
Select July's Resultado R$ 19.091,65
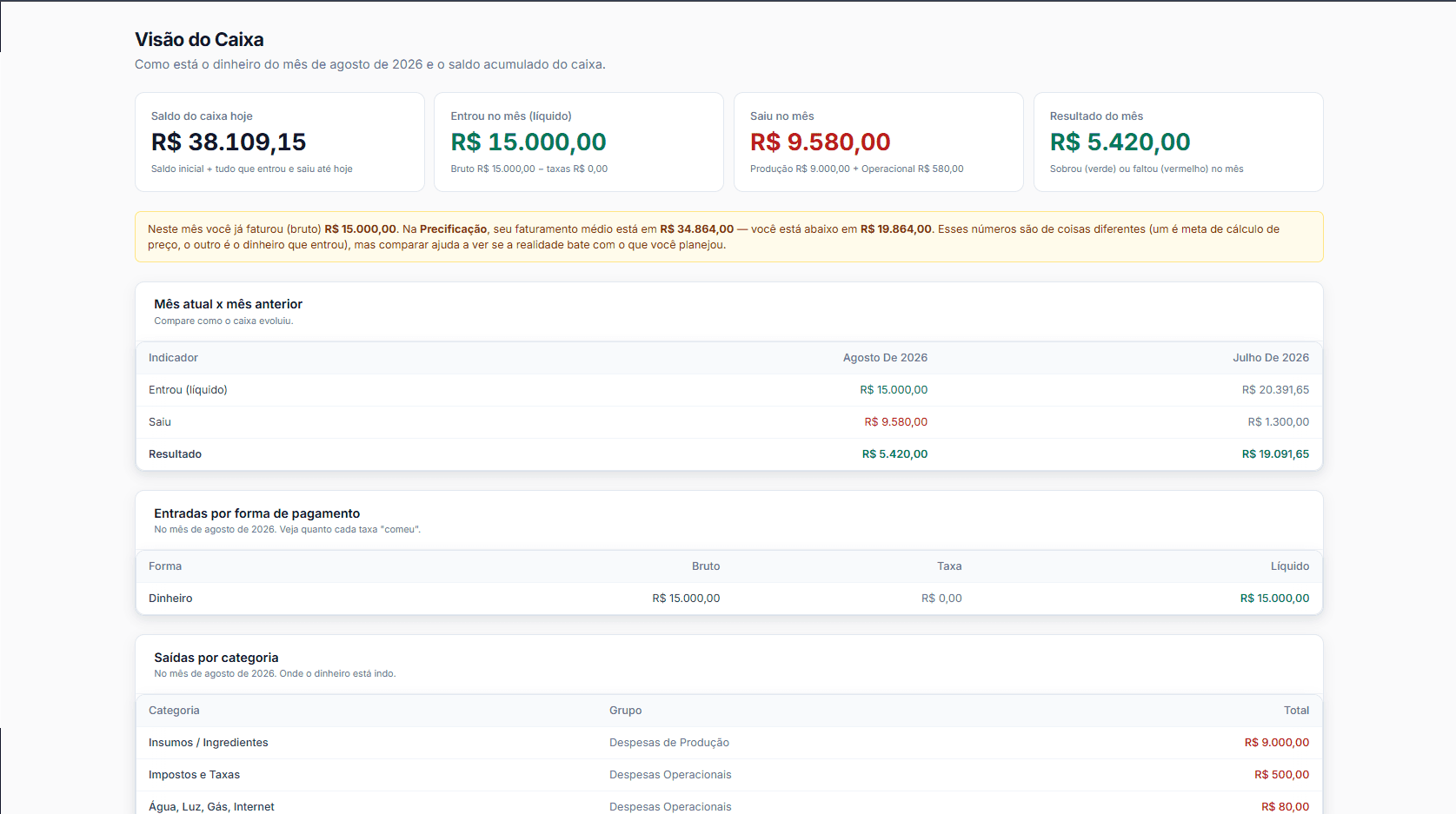pos(1275,454)
